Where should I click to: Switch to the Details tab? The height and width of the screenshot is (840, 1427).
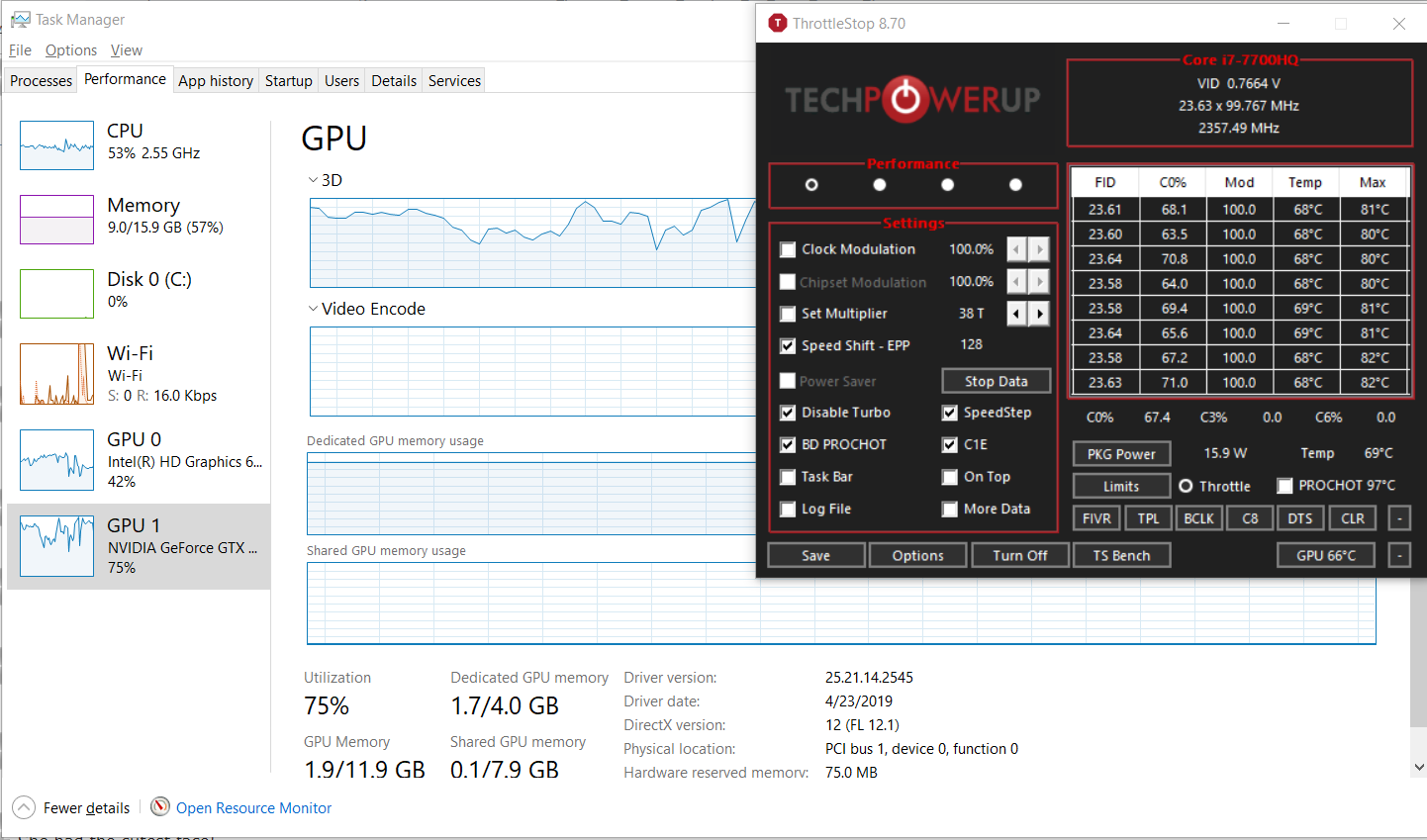tap(394, 81)
